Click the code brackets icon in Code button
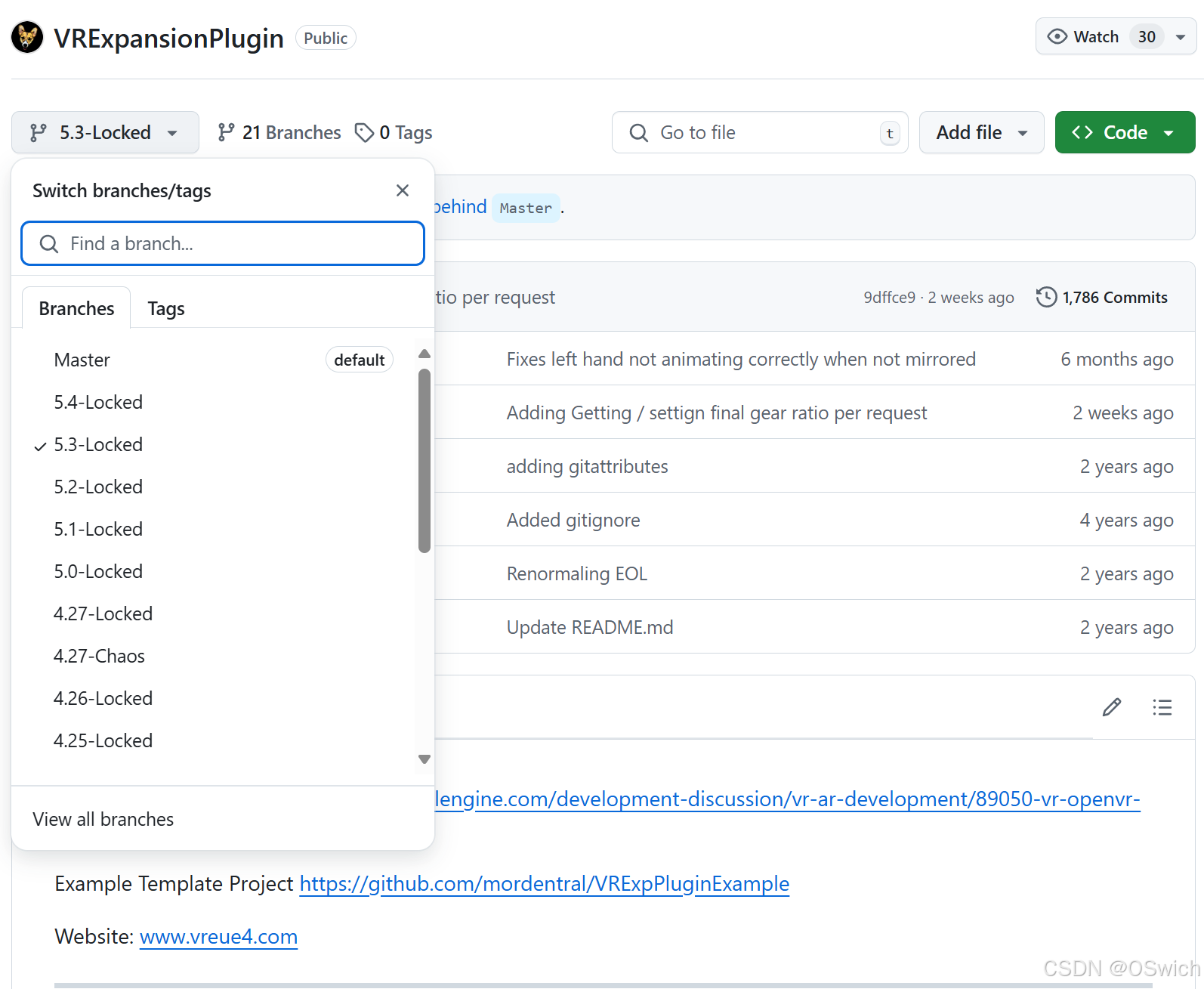Viewport: 1204px width, 989px height. pyautogui.click(x=1082, y=132)
